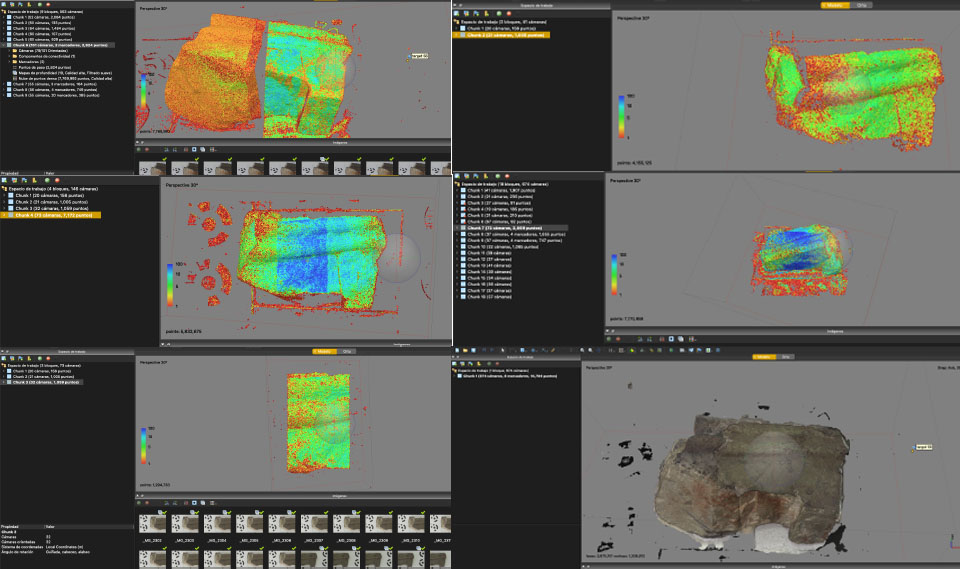Viewport: 960px width, 569px height.
Task: Open the first photo thumbnail in bottom-left photos pane
Action: click(x=153, y=524)
